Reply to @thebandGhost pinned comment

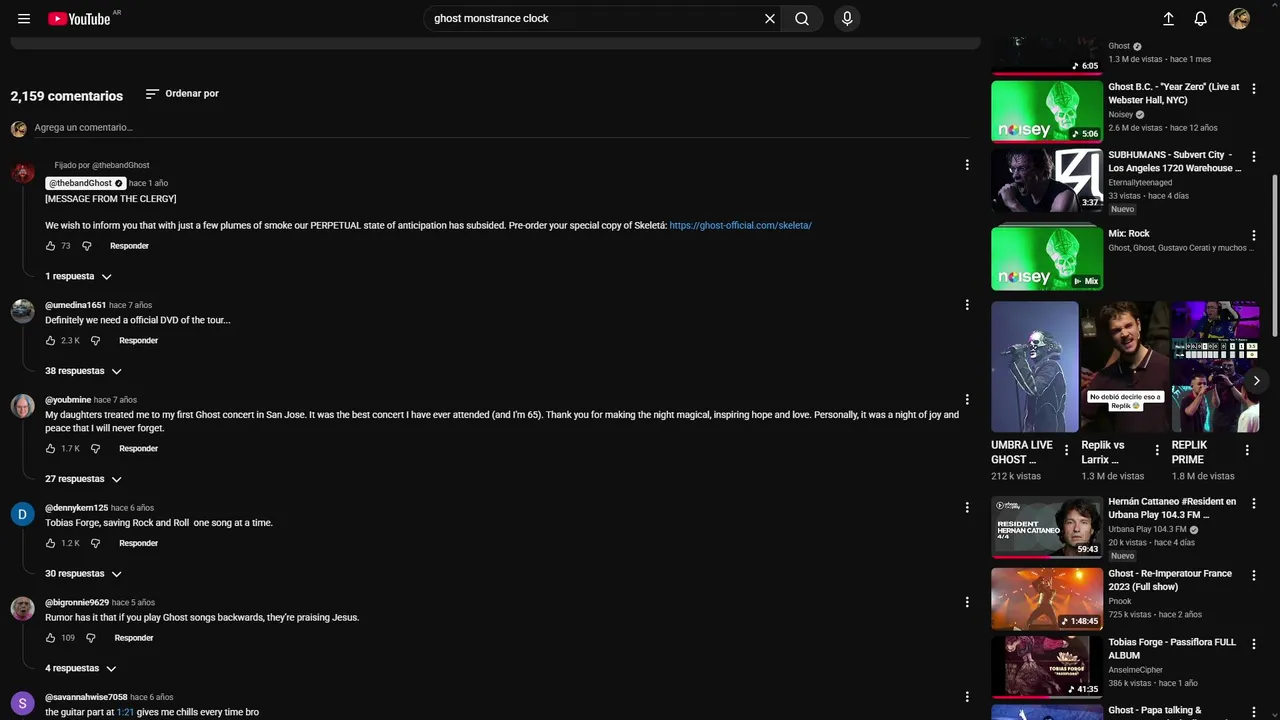coord(129,246)
